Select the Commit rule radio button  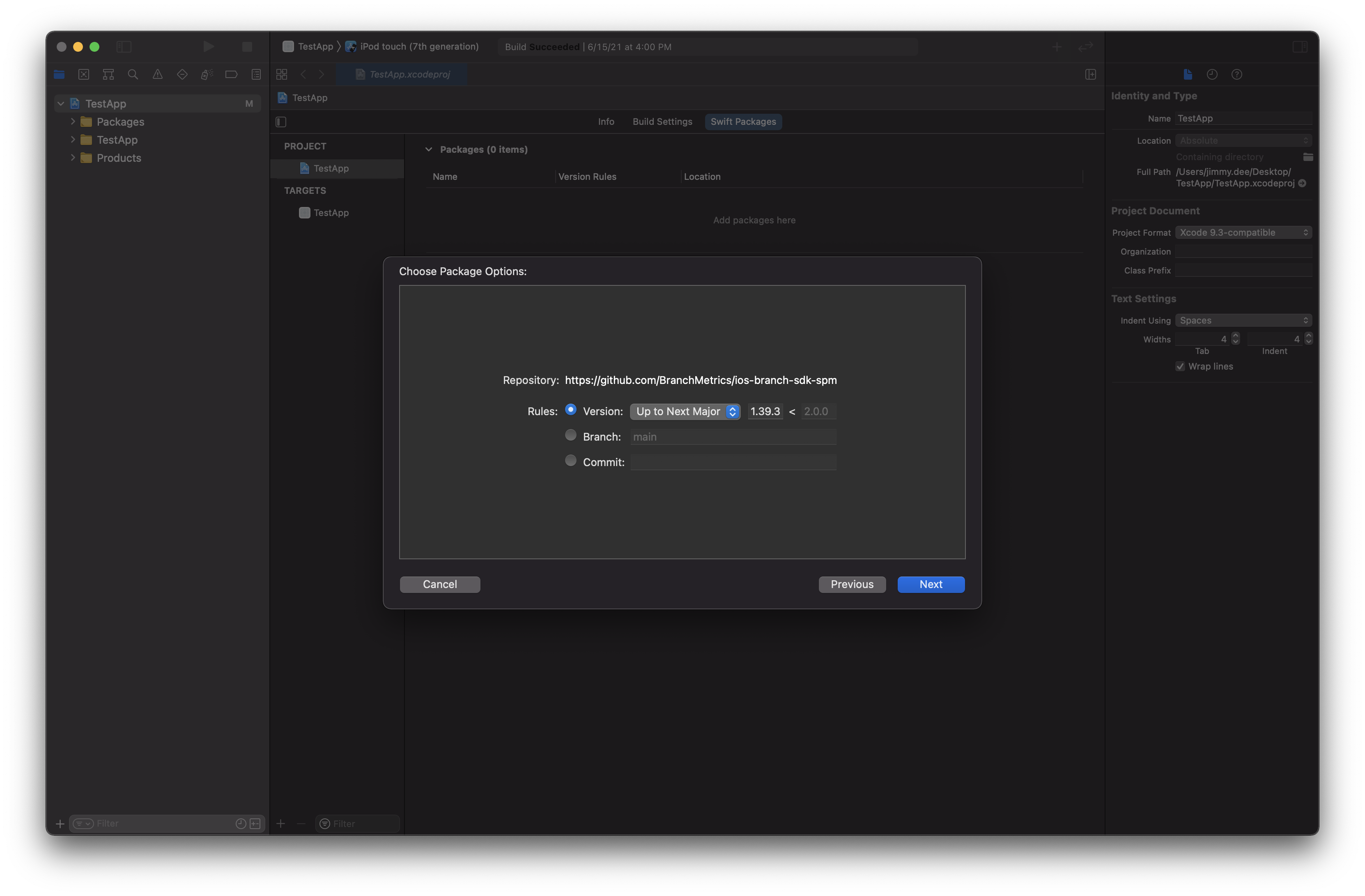pyautogui.click(x=571, y=460)
